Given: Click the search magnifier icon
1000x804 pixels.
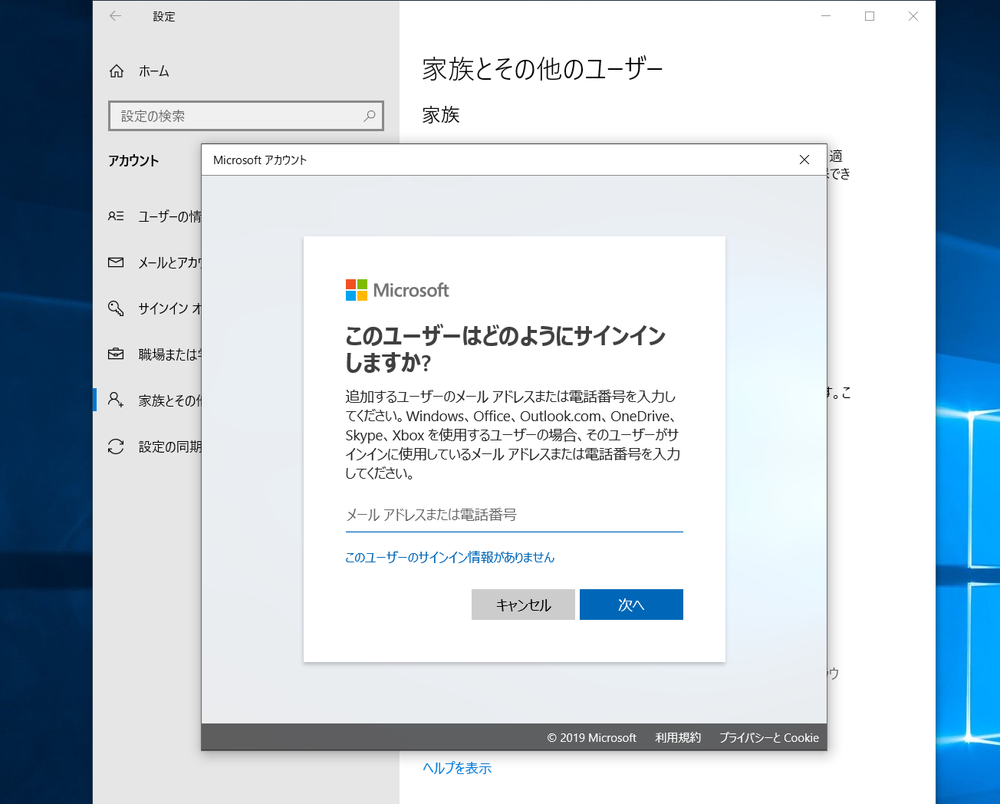Looking at the screenshot, I should coord(369,116).
